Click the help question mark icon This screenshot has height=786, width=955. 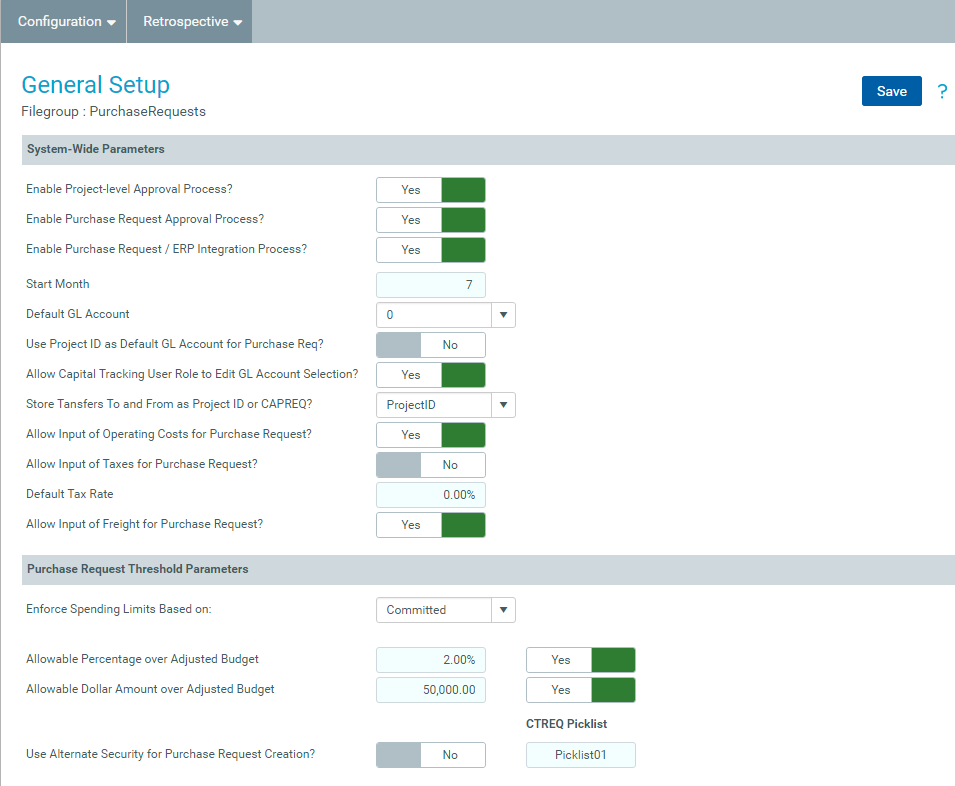point(942,91)
